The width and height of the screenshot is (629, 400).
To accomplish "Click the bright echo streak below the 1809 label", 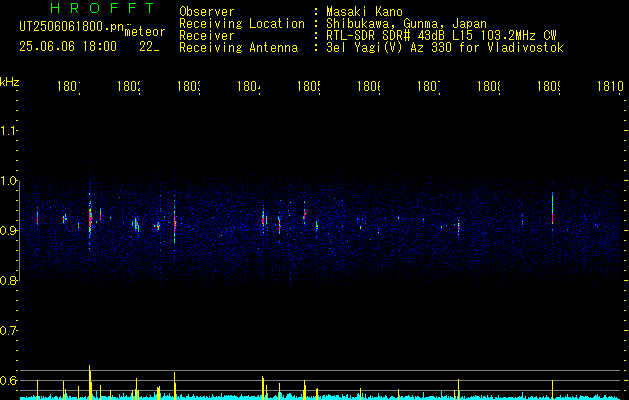I will [552, 209].
